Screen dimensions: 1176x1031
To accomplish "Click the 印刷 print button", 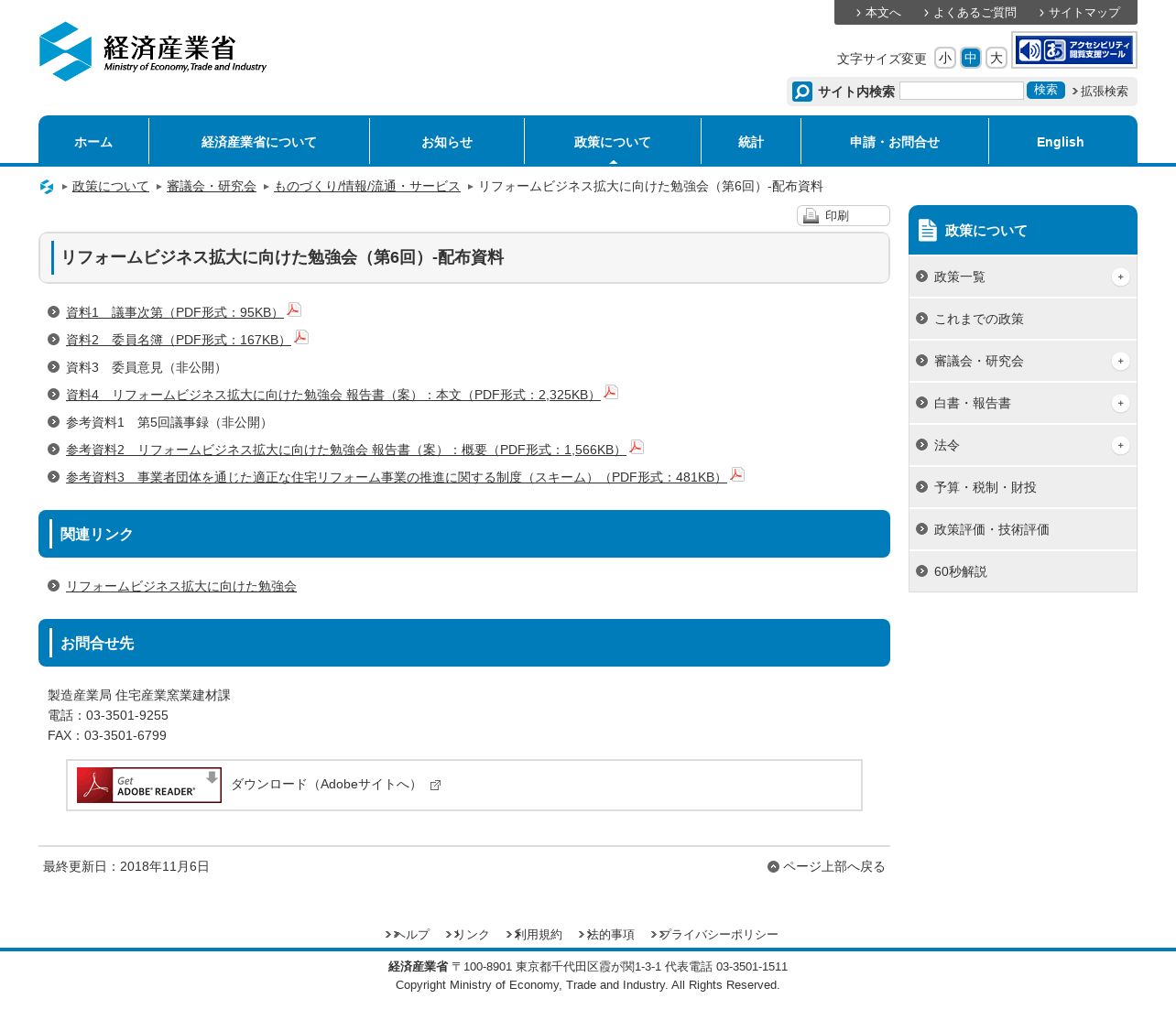I will (x=844, y=216).
